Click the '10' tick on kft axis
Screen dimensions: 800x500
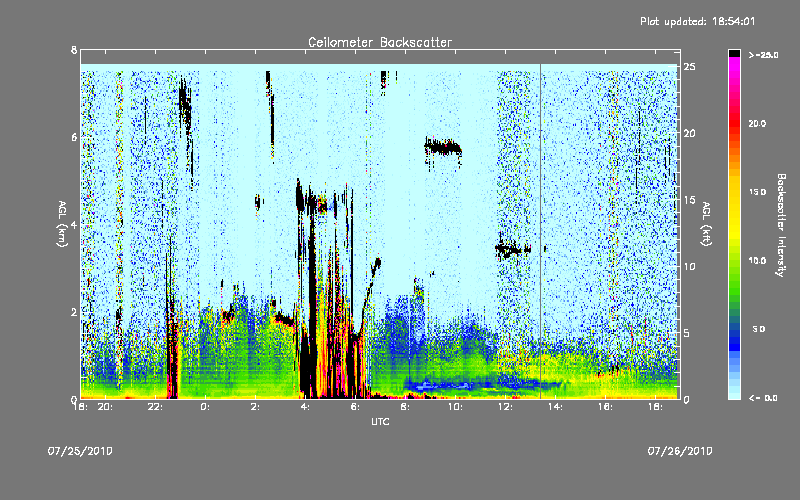tap(689, 266)
